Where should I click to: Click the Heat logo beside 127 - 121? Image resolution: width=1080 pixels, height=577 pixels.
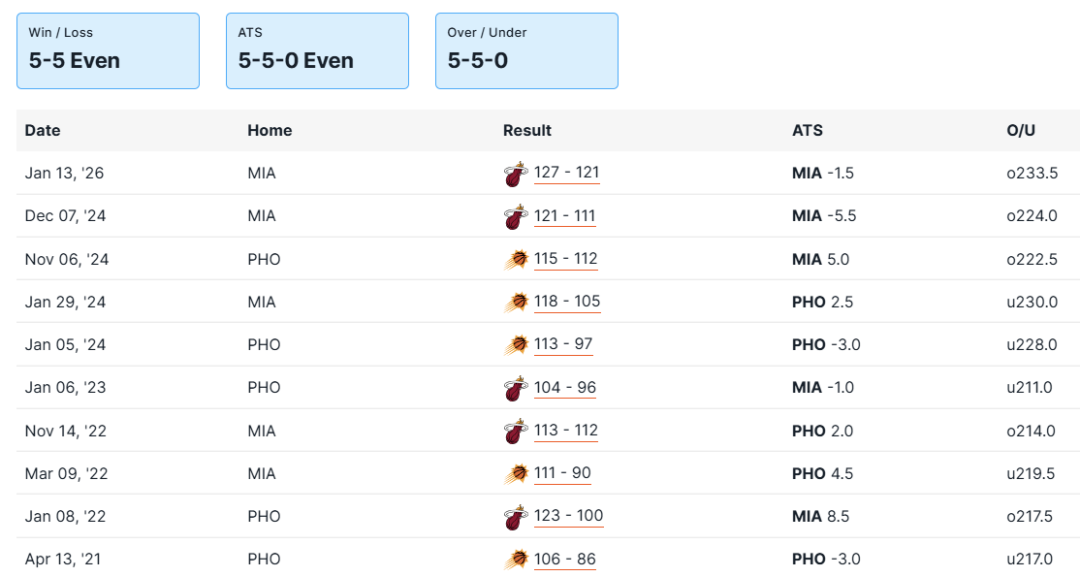[x=515, y=174]
